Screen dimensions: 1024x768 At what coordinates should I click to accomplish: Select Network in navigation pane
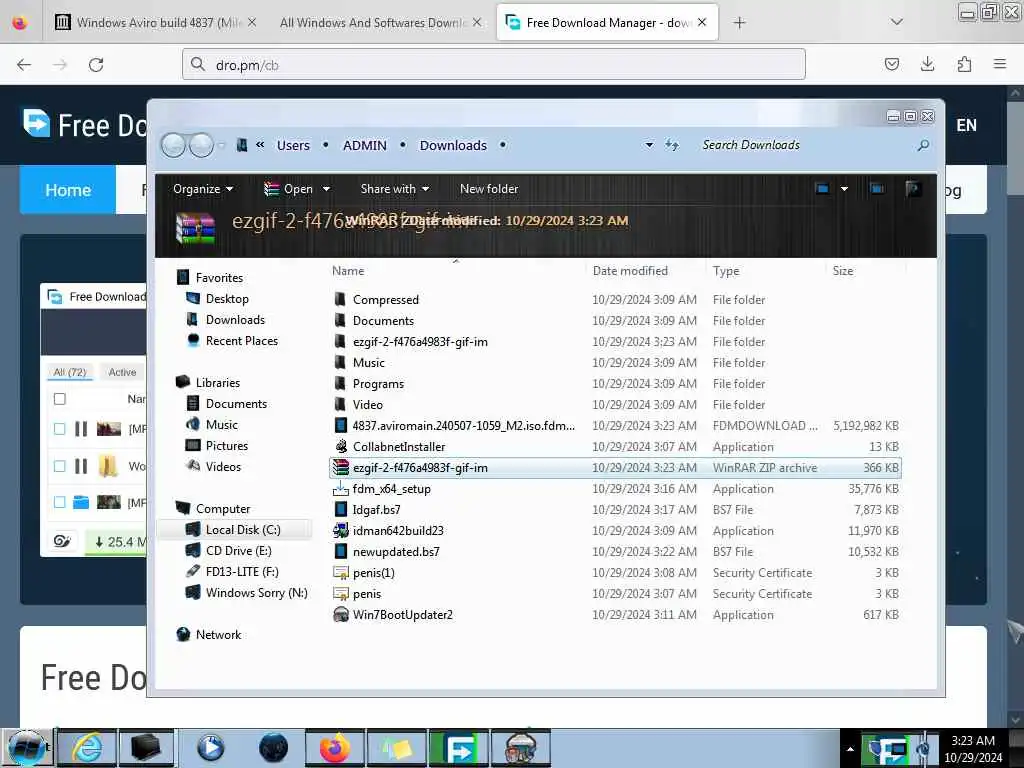[218, 634]
